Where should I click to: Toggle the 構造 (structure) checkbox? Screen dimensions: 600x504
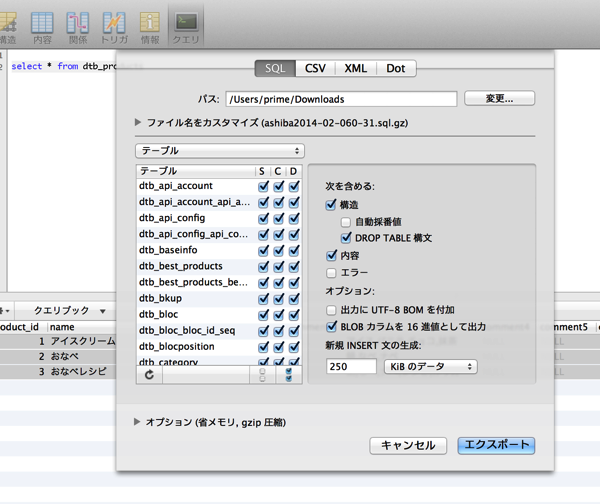click(332, 204)
